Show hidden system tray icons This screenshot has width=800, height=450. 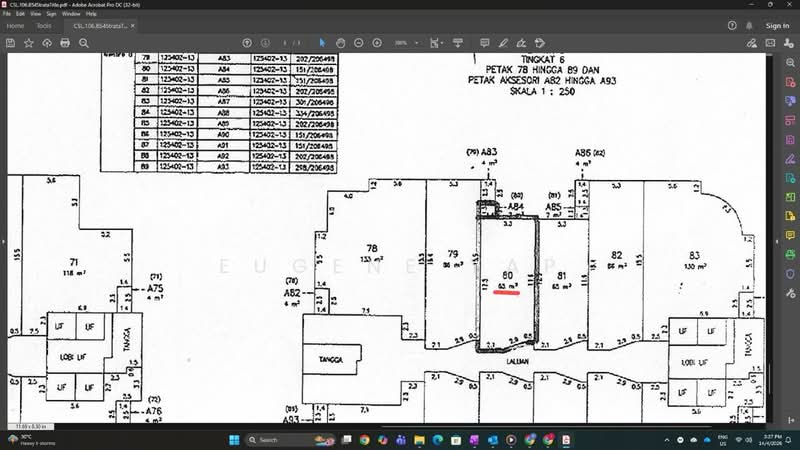click(x=667, y=440)
